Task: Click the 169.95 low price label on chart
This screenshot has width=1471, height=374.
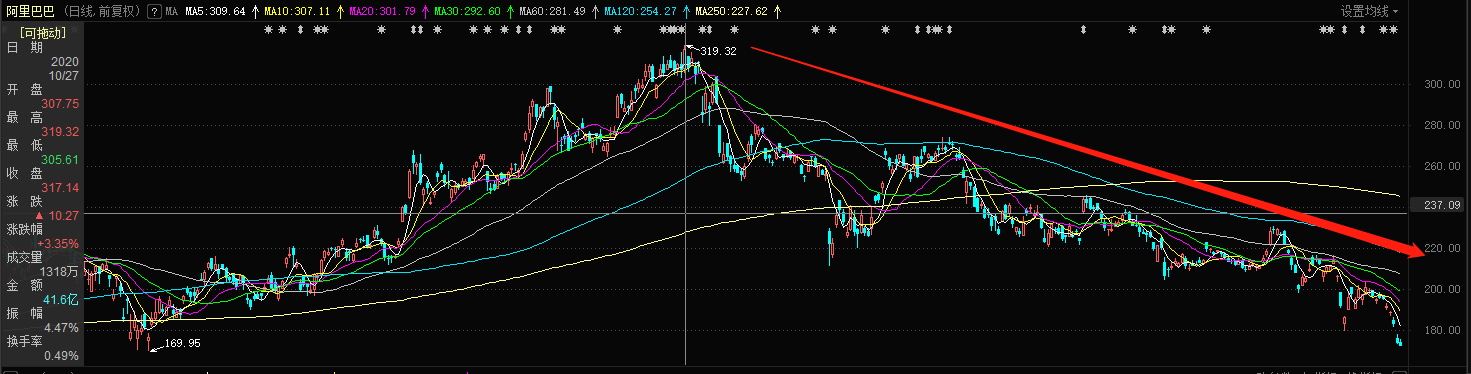Action: pyautogui.click(x=183, y=343)
